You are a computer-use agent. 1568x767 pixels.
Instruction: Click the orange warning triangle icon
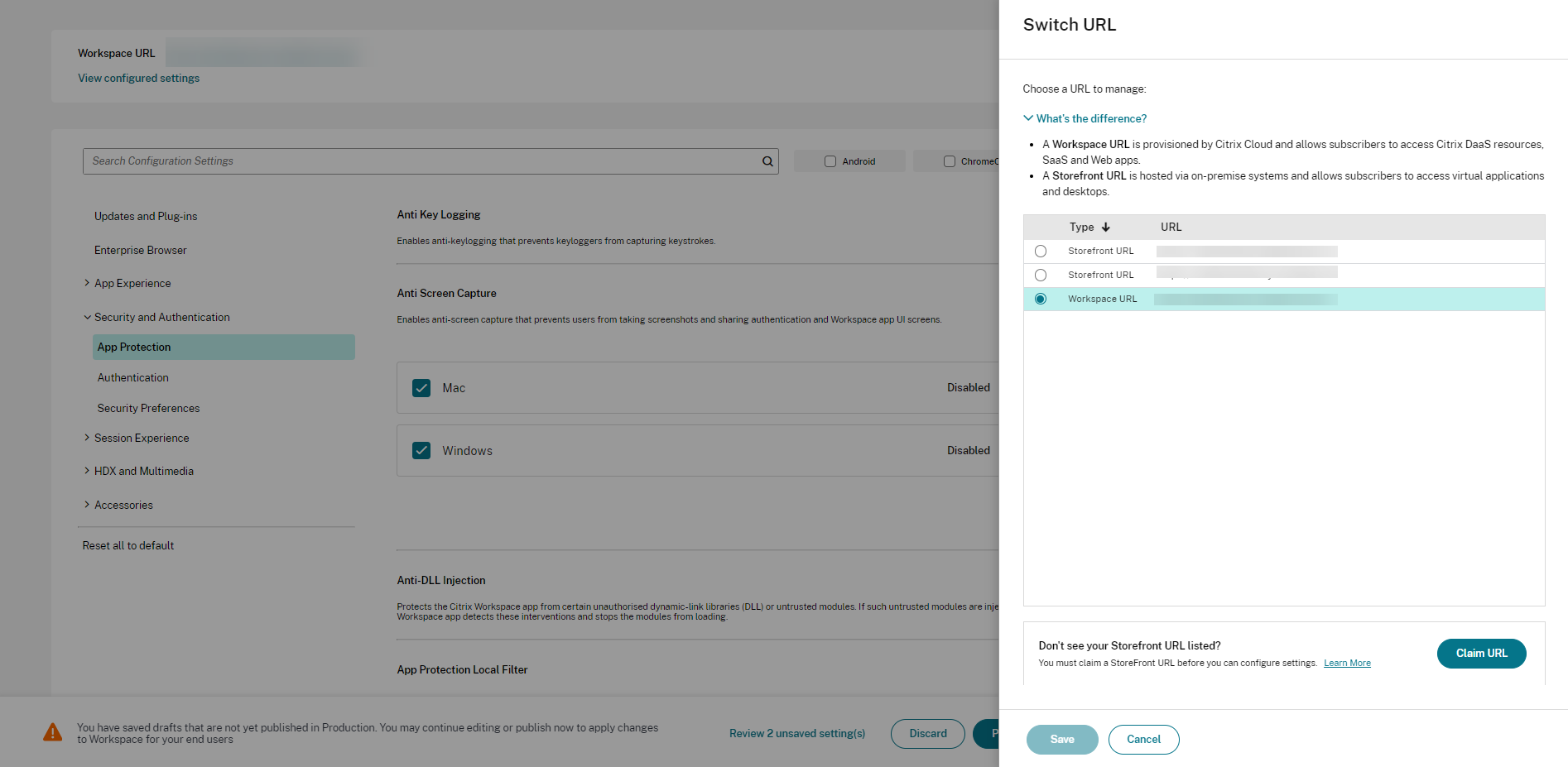pyautogui.click(x=52, y=732)
